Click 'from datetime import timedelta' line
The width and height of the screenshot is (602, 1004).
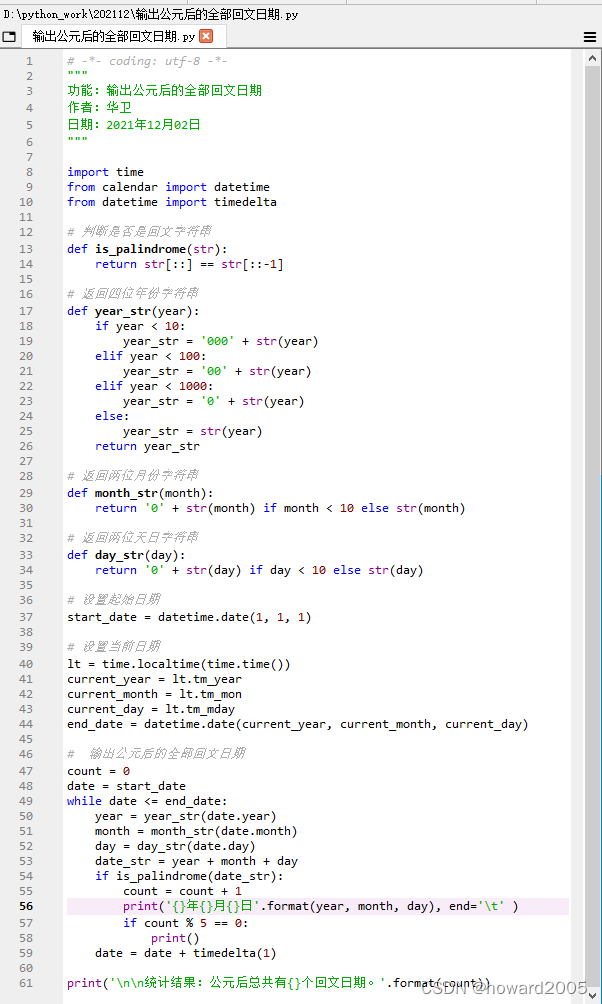tap(172, 202)
